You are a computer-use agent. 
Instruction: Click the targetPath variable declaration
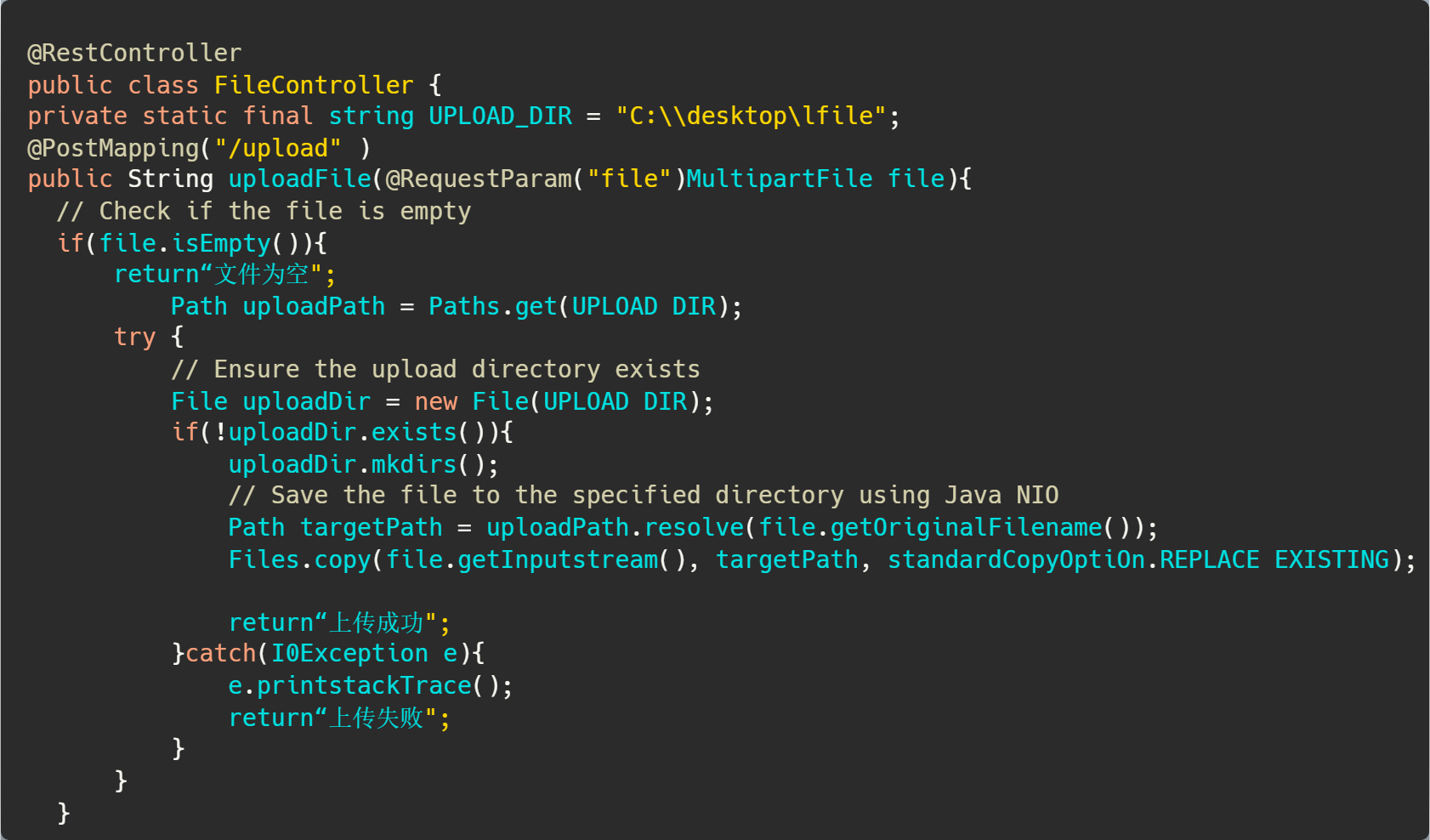point(371,527)
